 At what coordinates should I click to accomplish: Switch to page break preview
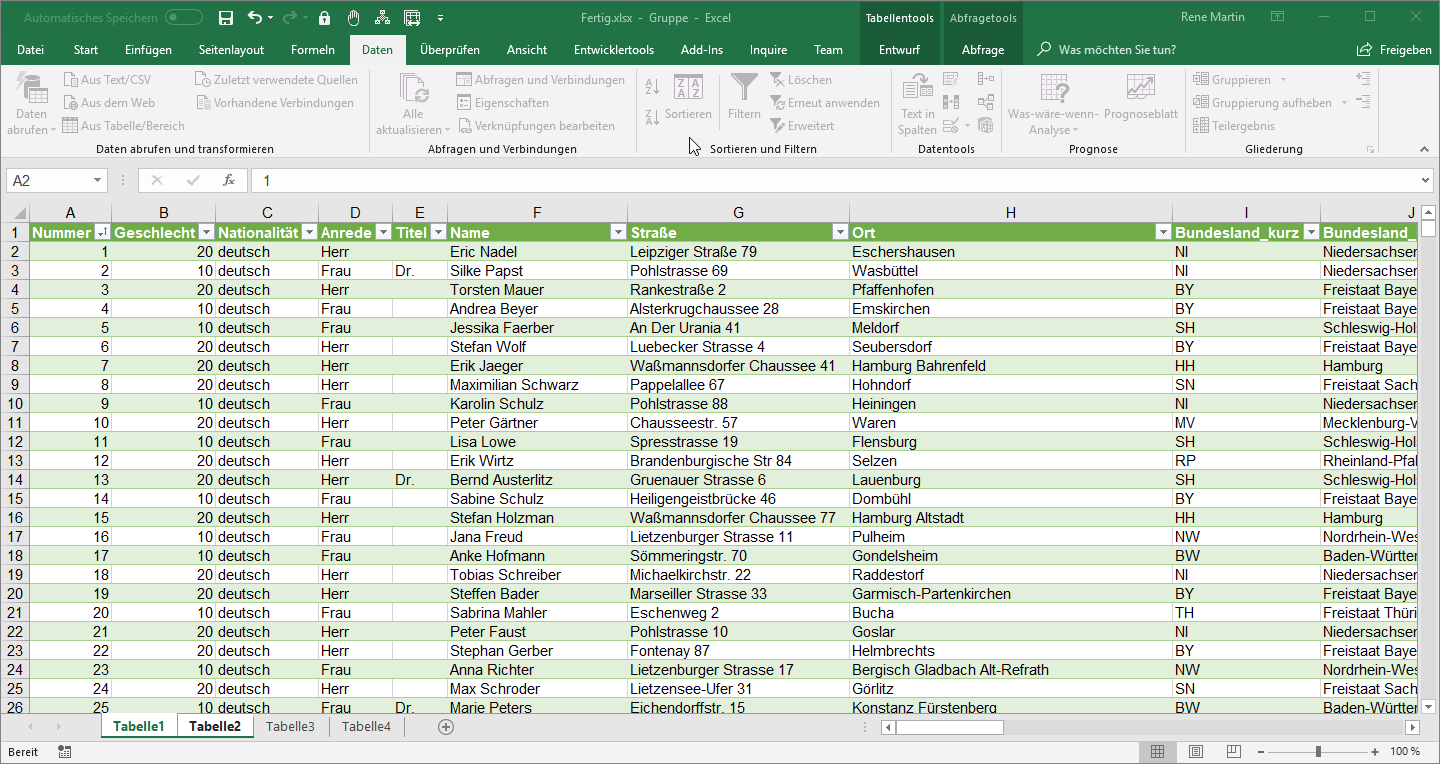point(1233,751)
